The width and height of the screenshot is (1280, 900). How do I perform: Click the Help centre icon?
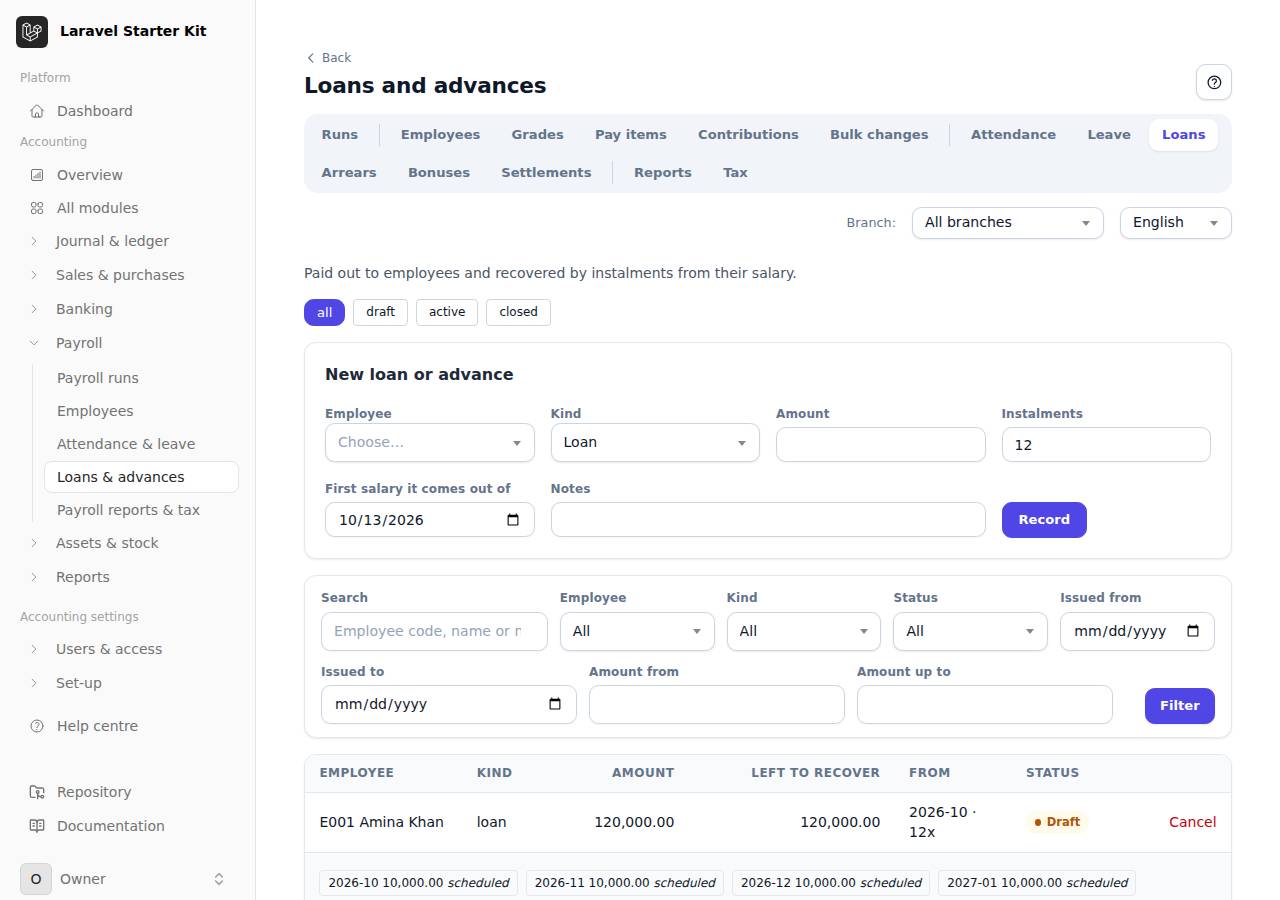(x=37, y=726)
